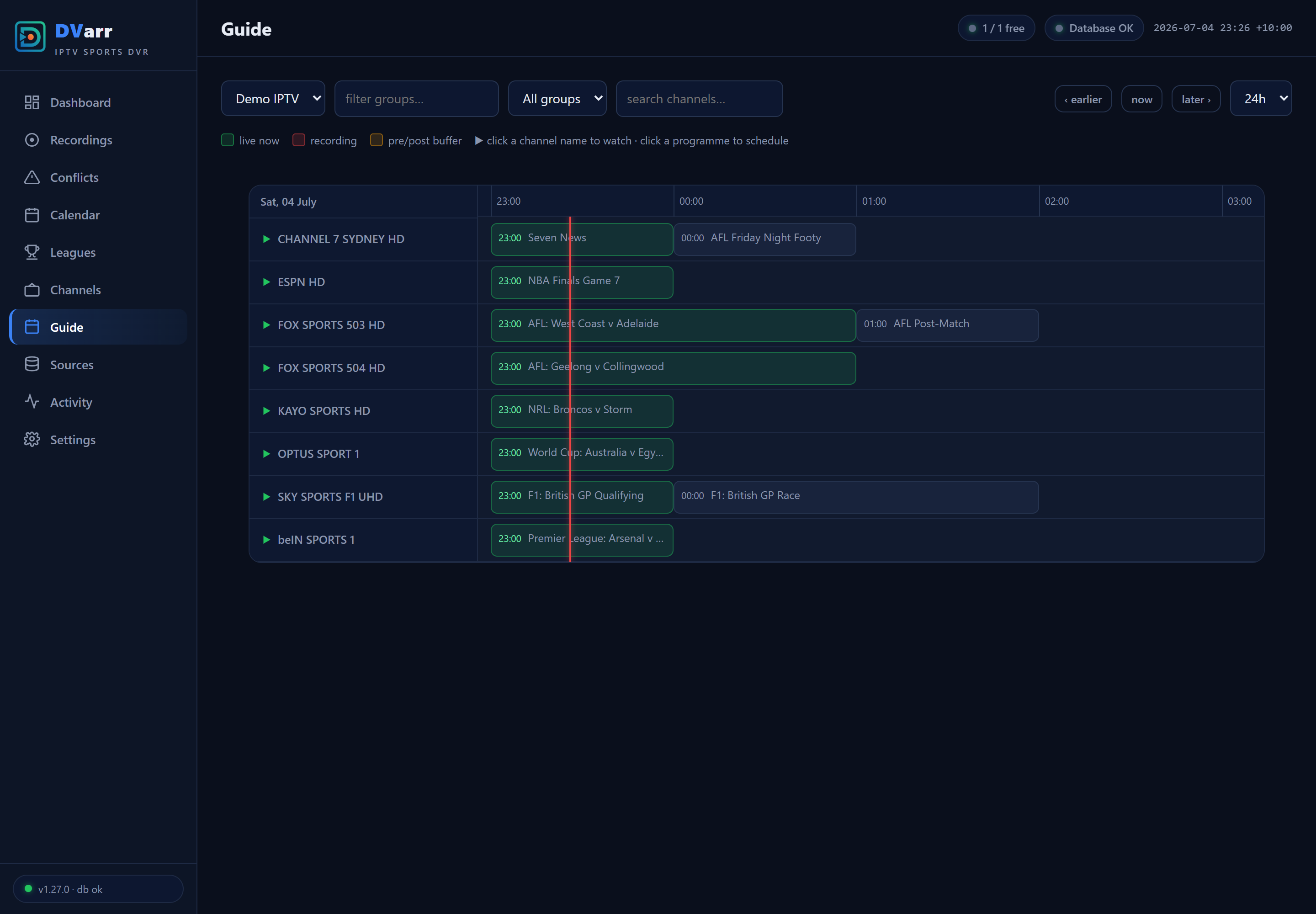
Task: Open the Activity log page
Action: pyautogui.click(x=99, y=402)
